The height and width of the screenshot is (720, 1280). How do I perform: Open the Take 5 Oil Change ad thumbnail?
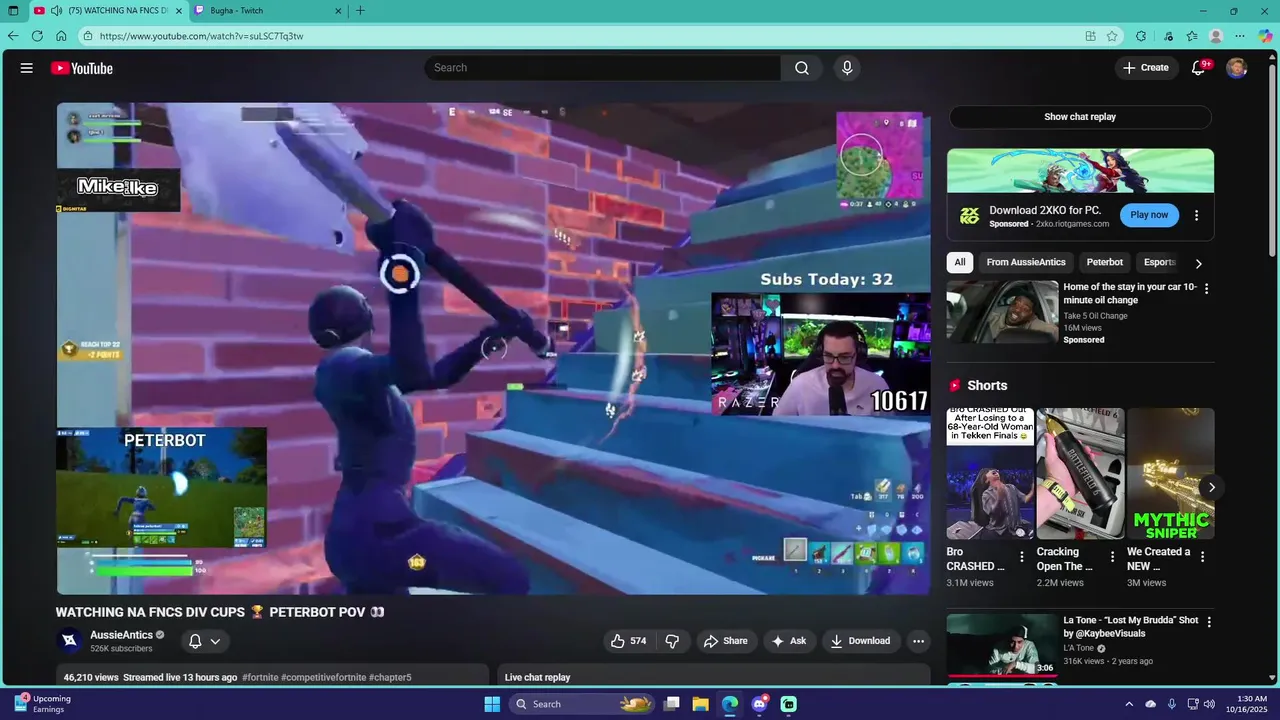pyautogui.click(x=1002, y=311)
